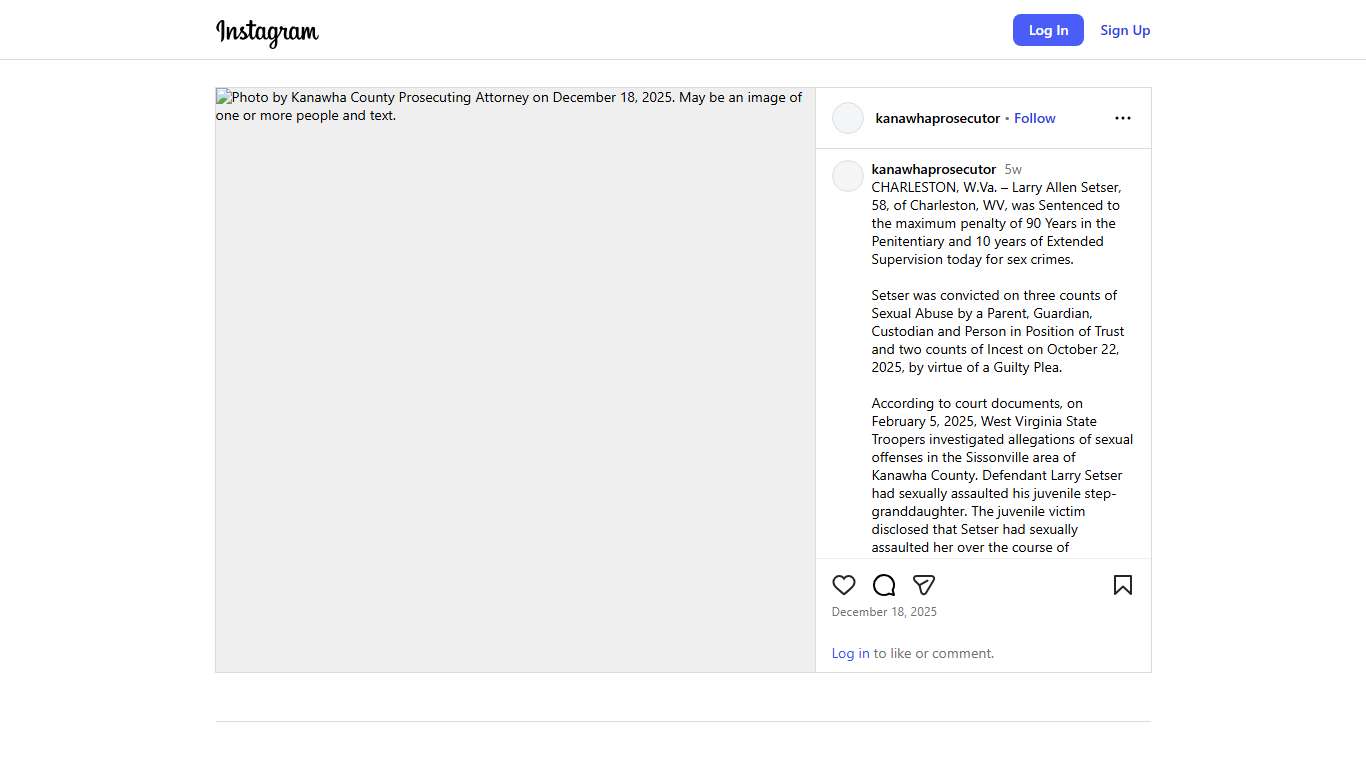Open kanawhaprosecutor profile from post header
1366x768 pixels.
pyautogui.click(x=937, y=118)
